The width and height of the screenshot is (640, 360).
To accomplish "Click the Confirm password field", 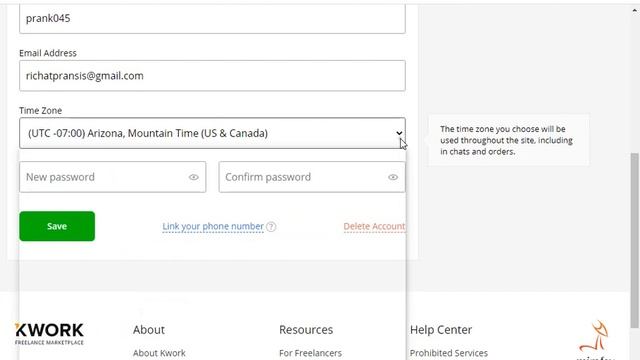I will coord(312,177).
